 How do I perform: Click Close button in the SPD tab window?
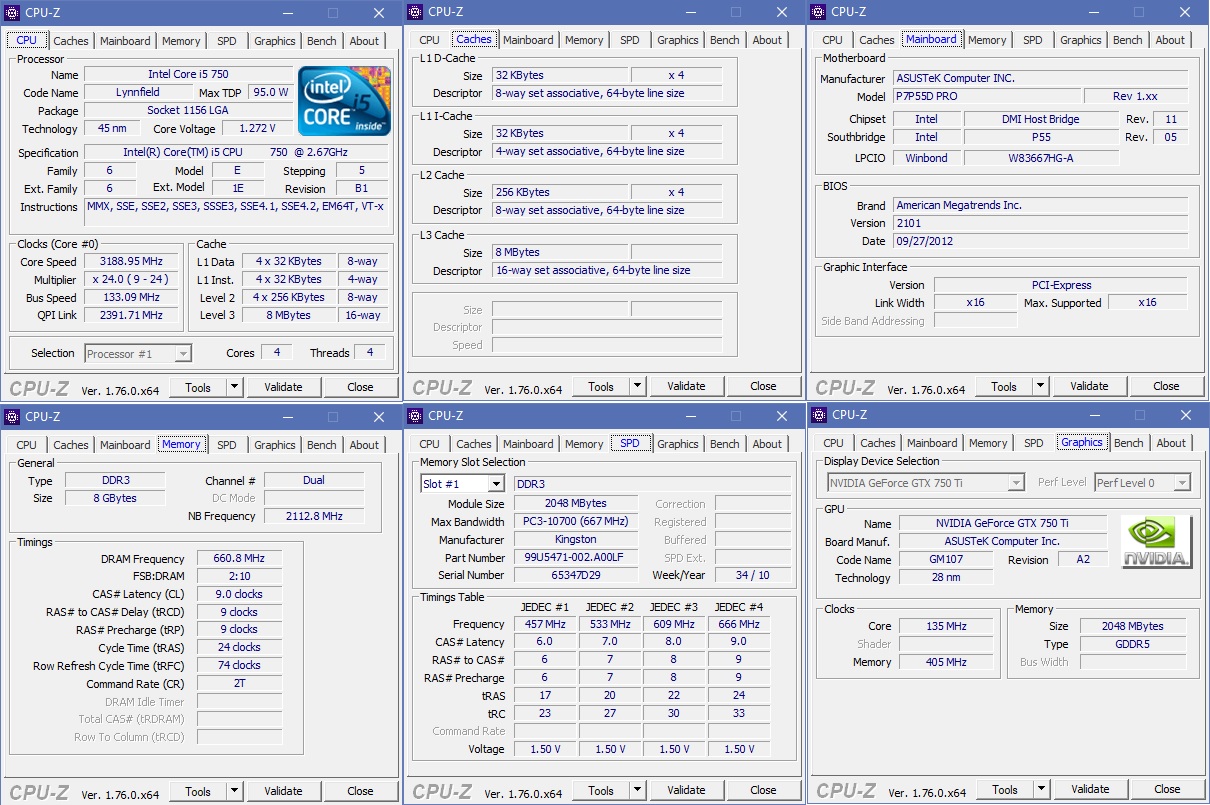point(763,790)
